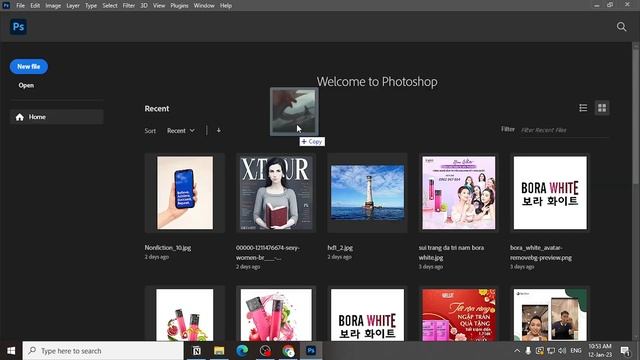Open volume control in system tray

point(562,351)
